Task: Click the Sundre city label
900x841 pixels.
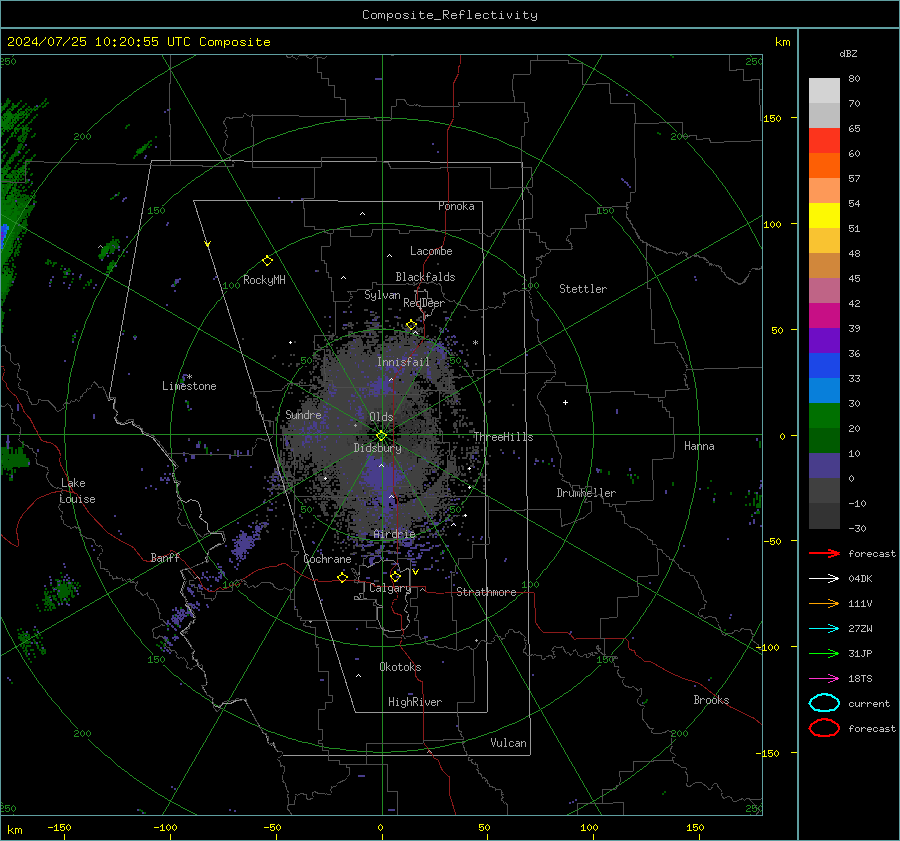Action: (304, 414)
